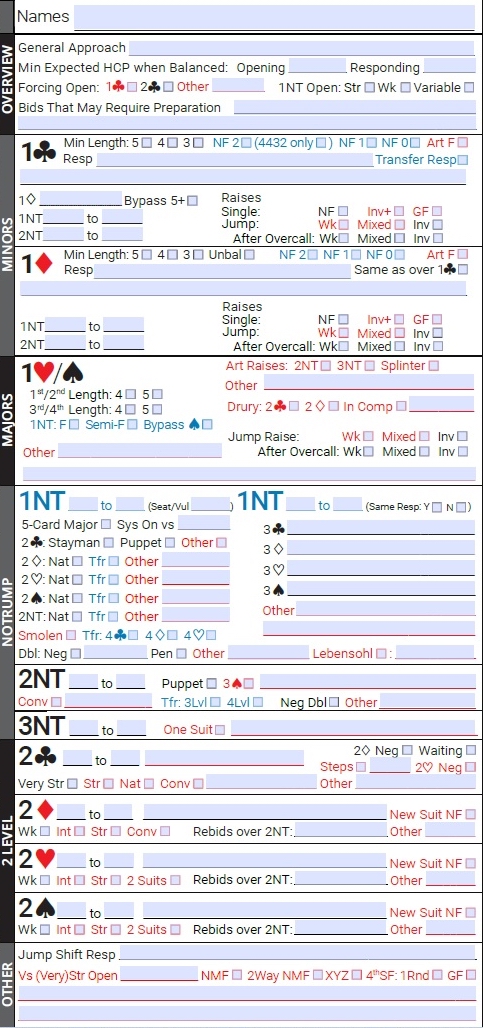This screenshot has width=483, height=1028.
Task: Check Drury In Comp checkbox
Action: [x=401, y=406]
